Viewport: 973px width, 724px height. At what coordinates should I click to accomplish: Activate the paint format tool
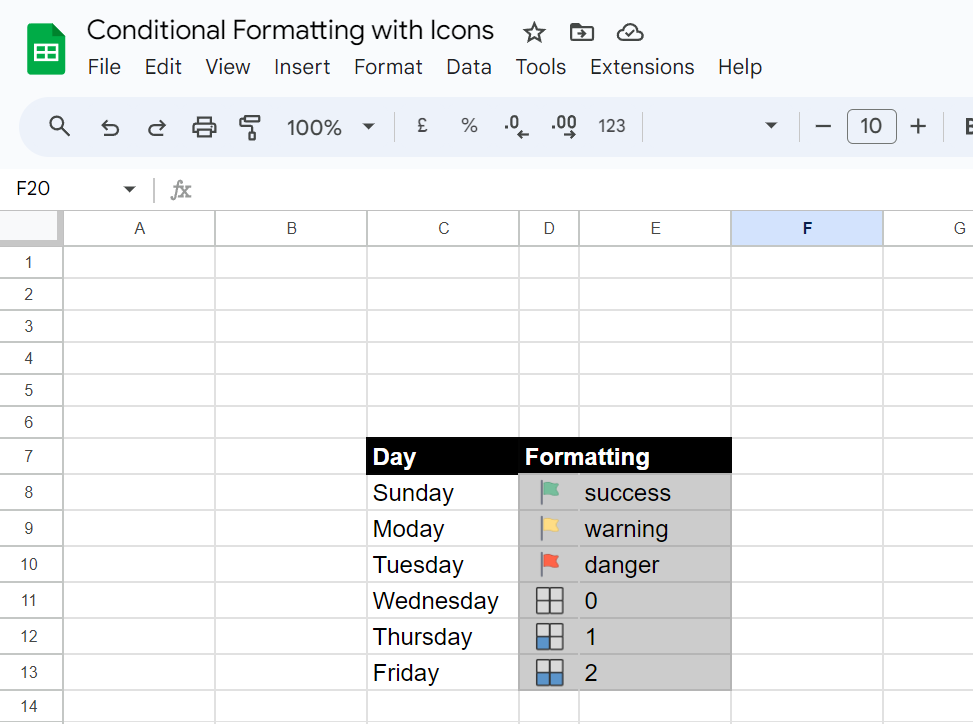250,127
